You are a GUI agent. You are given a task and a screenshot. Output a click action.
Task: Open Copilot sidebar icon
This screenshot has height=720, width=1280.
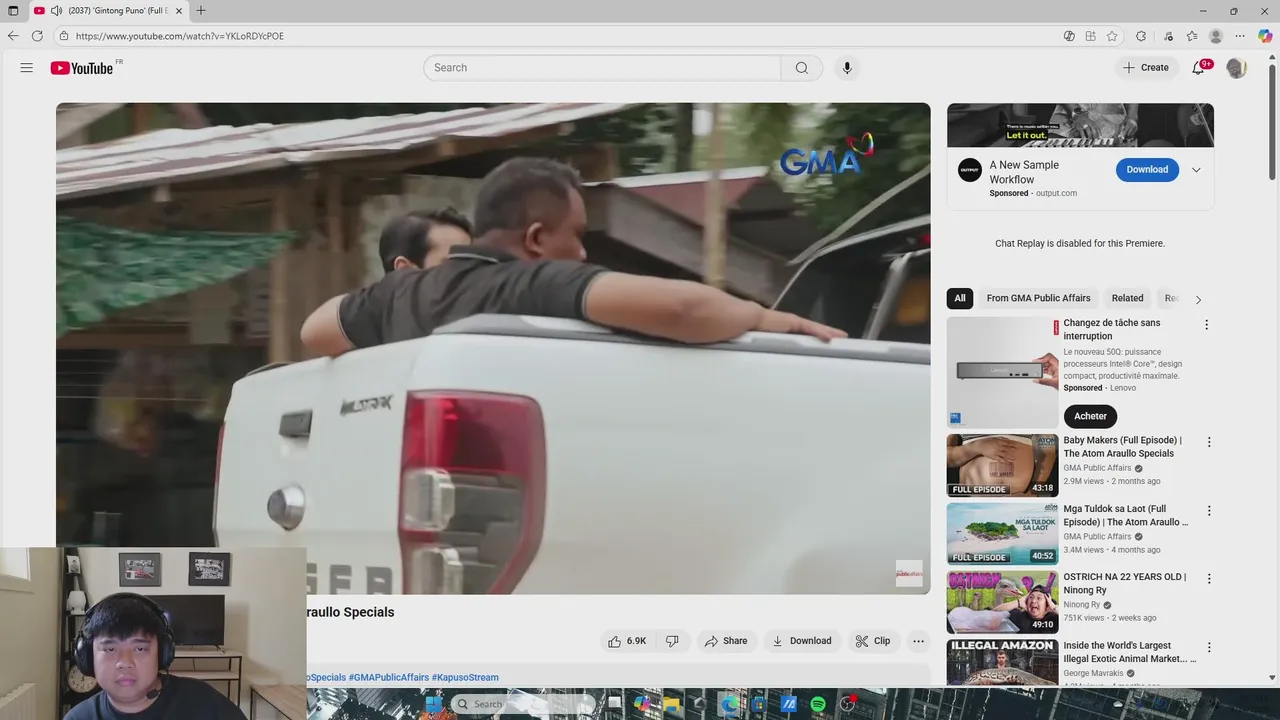1265,36
